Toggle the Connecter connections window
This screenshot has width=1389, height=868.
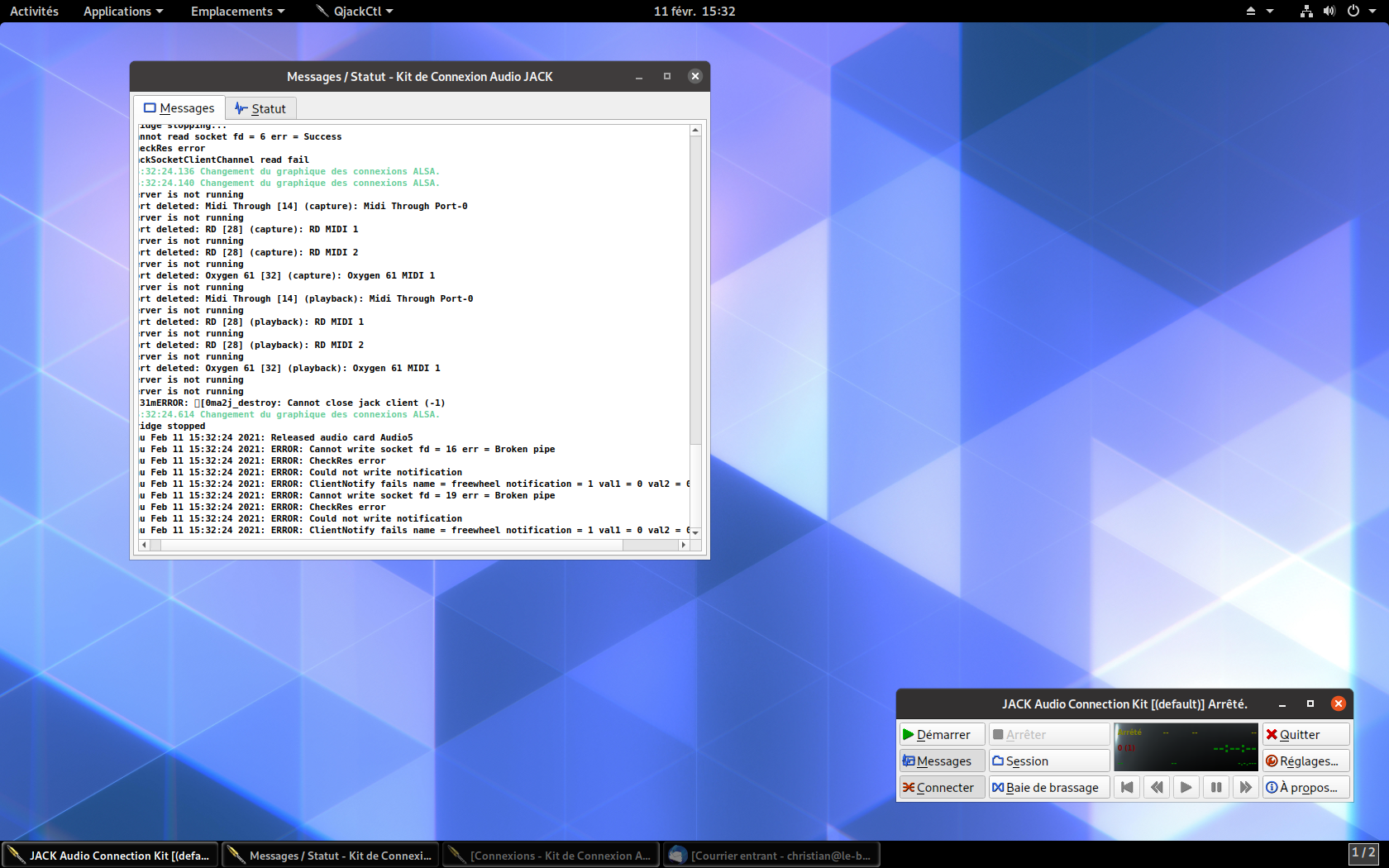[942, 788]
